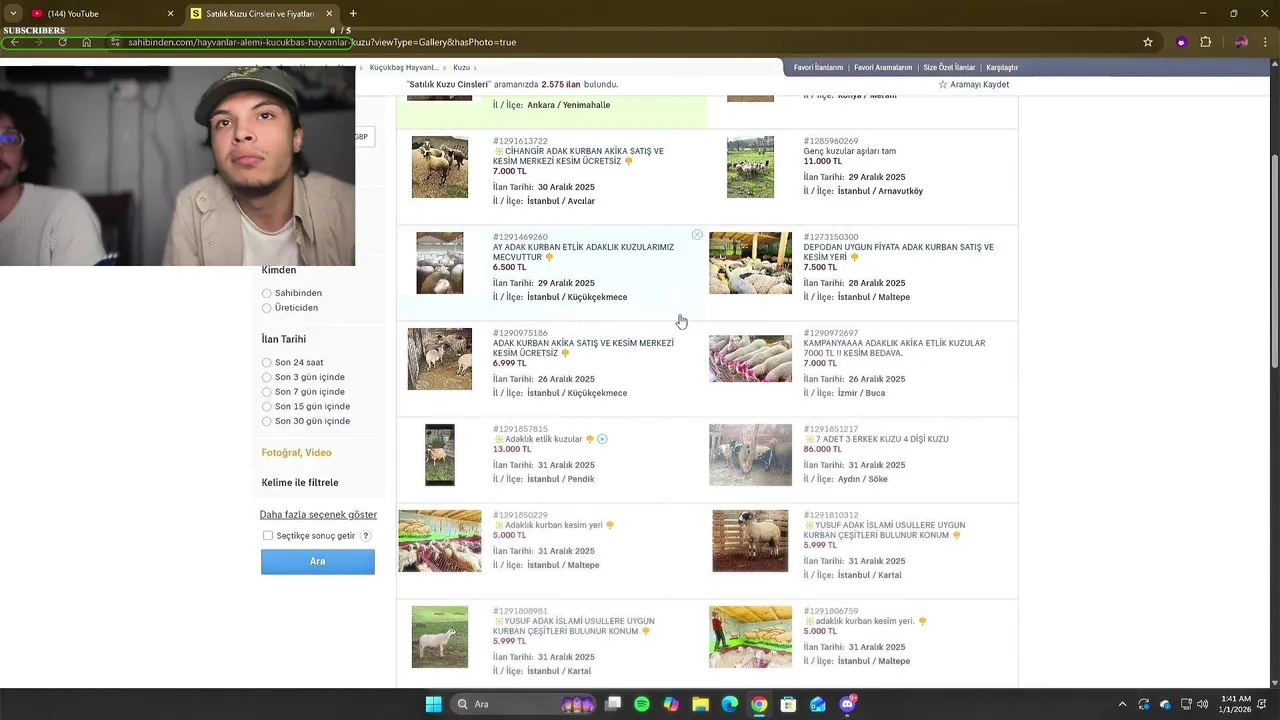The width and height of the screenshot is (1280, 720).
Task: Open Spotify from taskbar
Action: (x=642, y=704)
